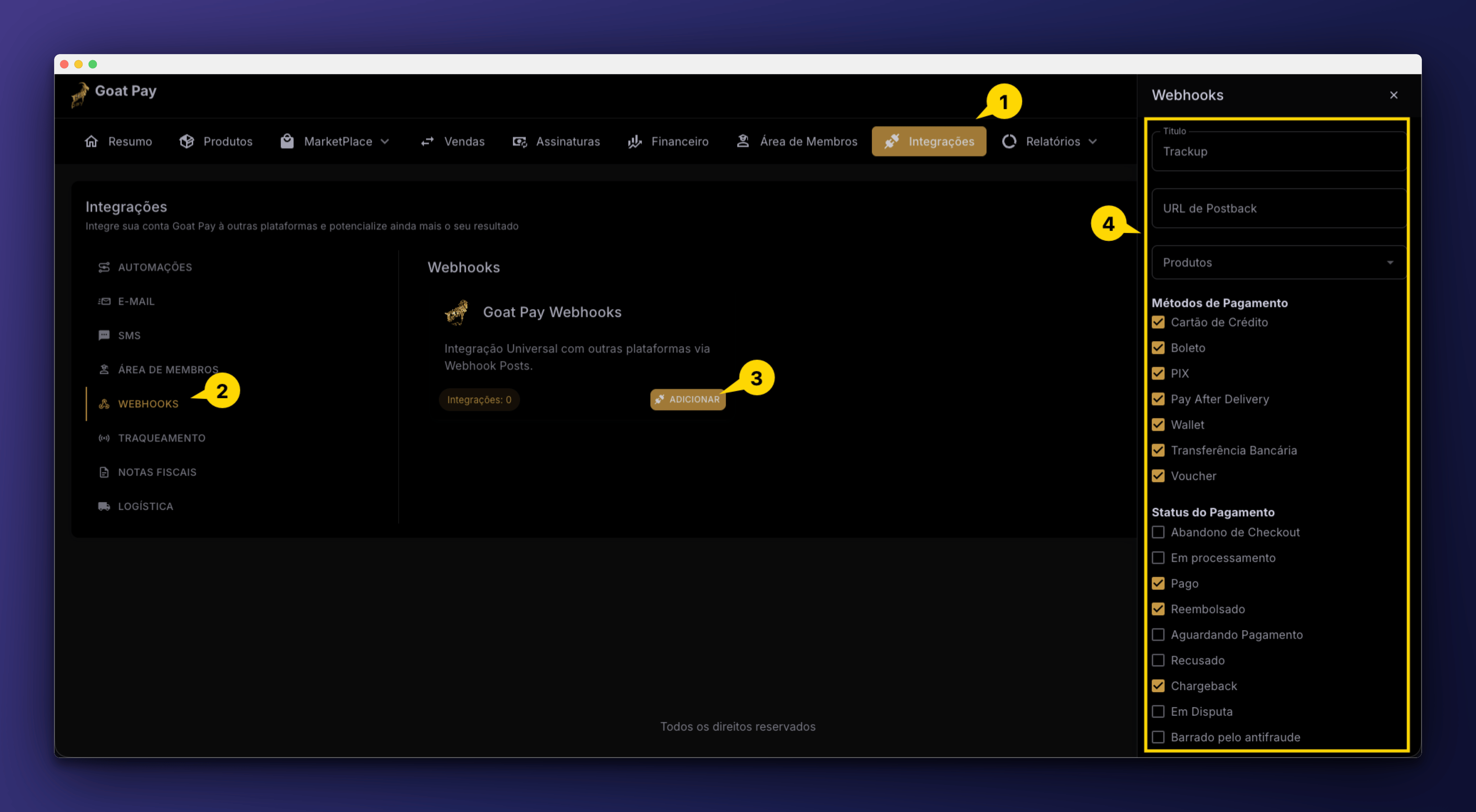
Task: Click the "Status do Pagamento" heading
Action: click(1213, 513)
